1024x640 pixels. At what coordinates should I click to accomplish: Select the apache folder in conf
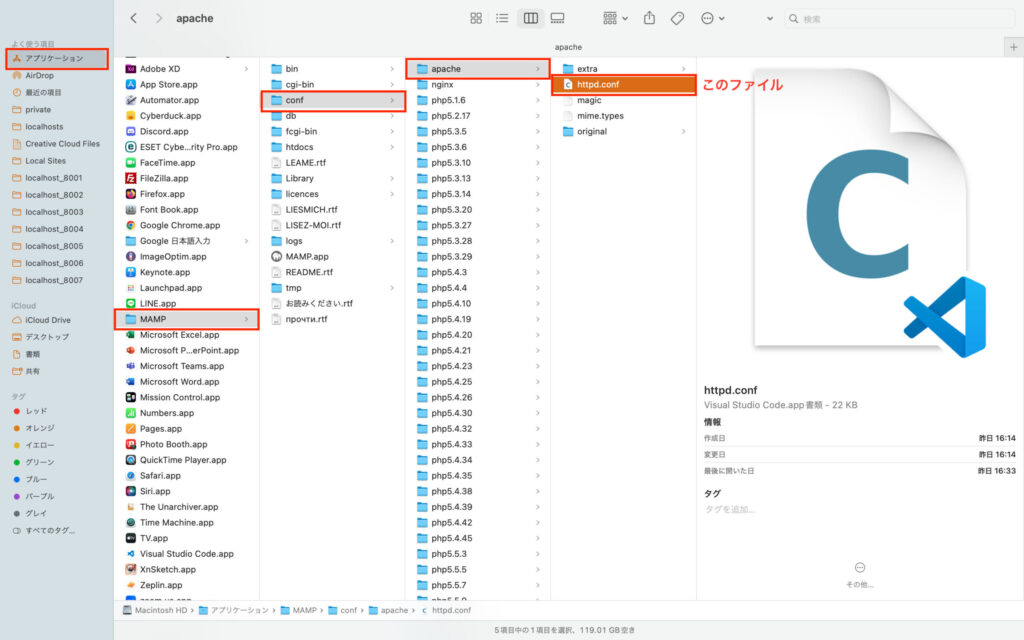(x=478, y=69)
